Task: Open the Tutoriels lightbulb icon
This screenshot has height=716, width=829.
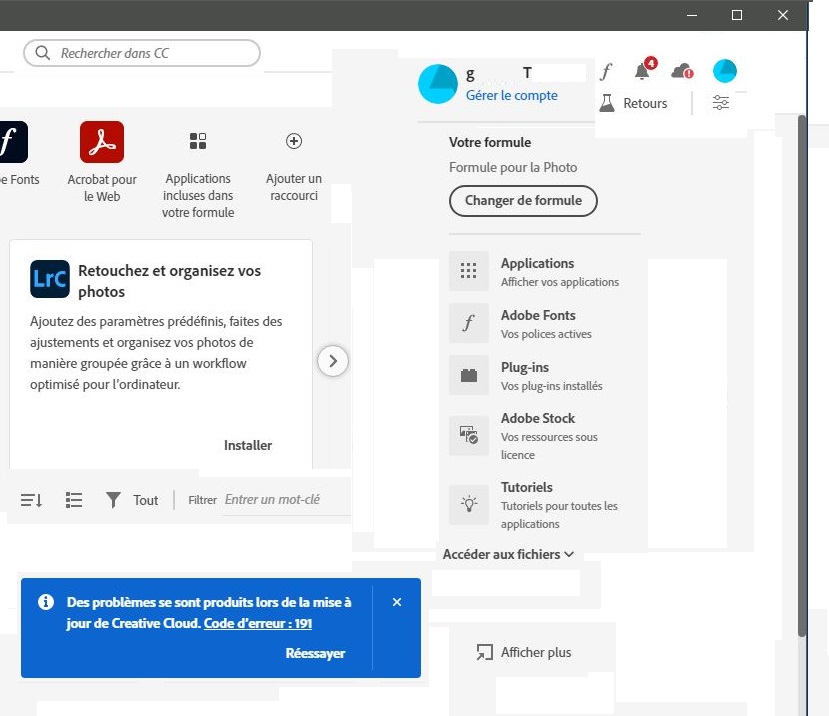Action: tap(469, 504)
